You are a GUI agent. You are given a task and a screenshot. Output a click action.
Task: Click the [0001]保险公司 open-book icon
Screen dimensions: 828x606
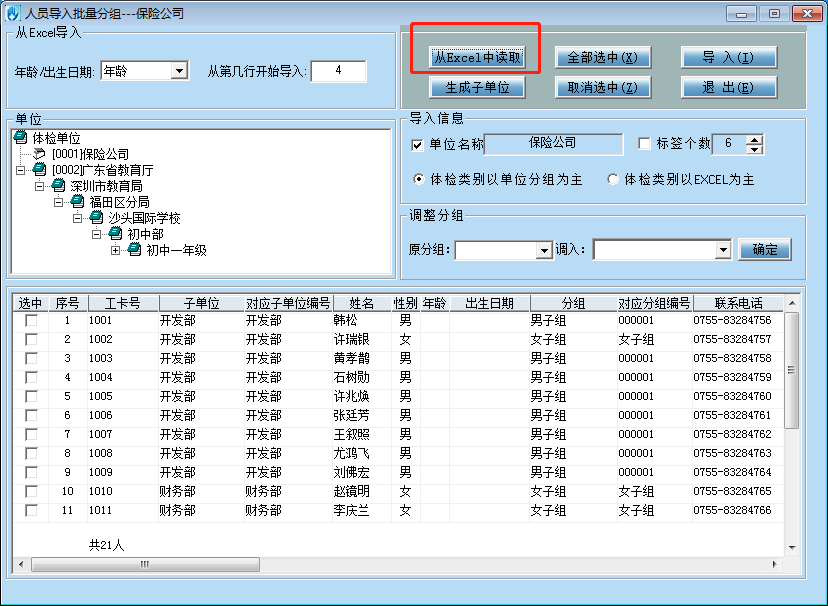pos(40,154)
